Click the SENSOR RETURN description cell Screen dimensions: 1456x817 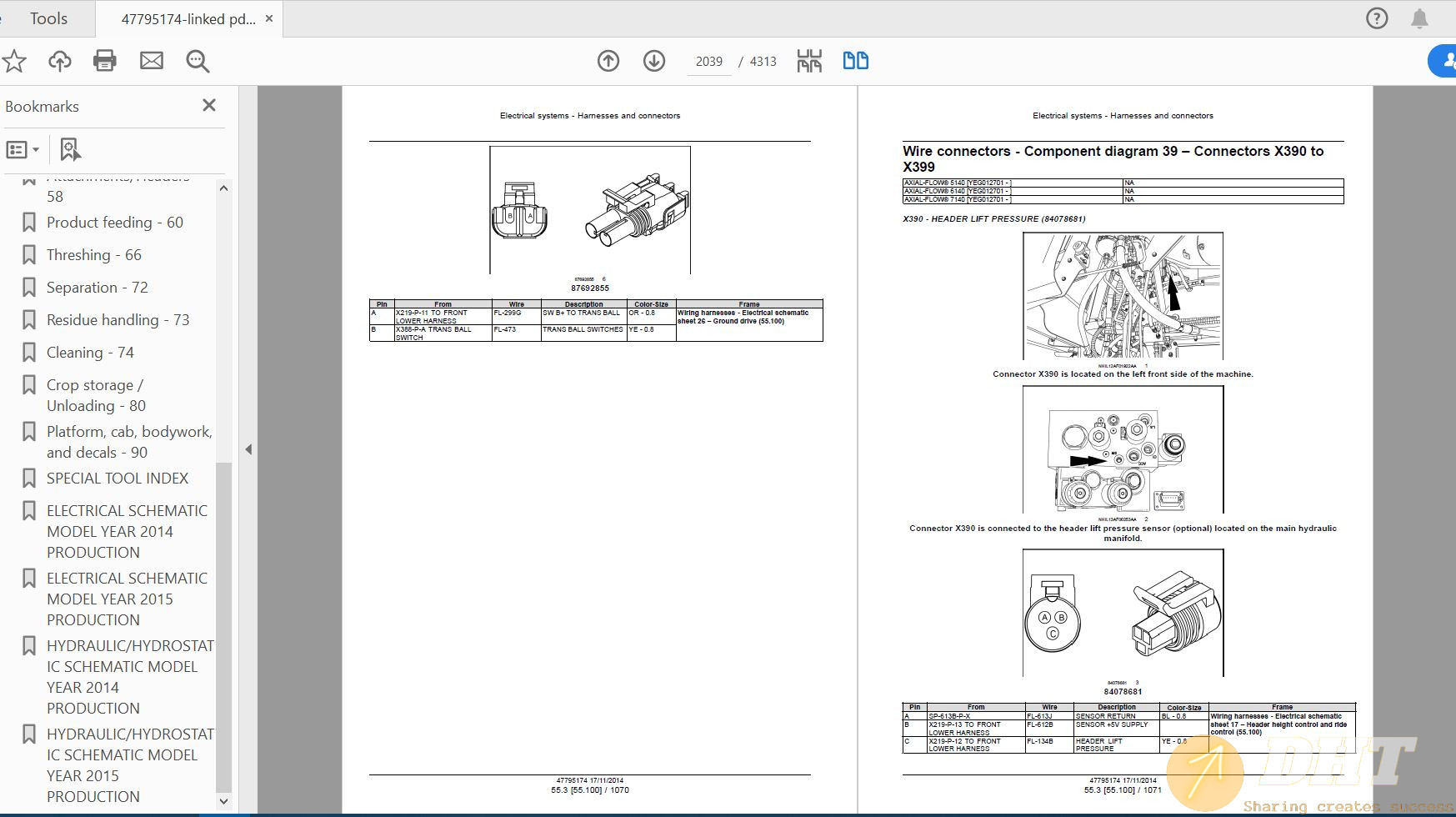(1117, 716)
